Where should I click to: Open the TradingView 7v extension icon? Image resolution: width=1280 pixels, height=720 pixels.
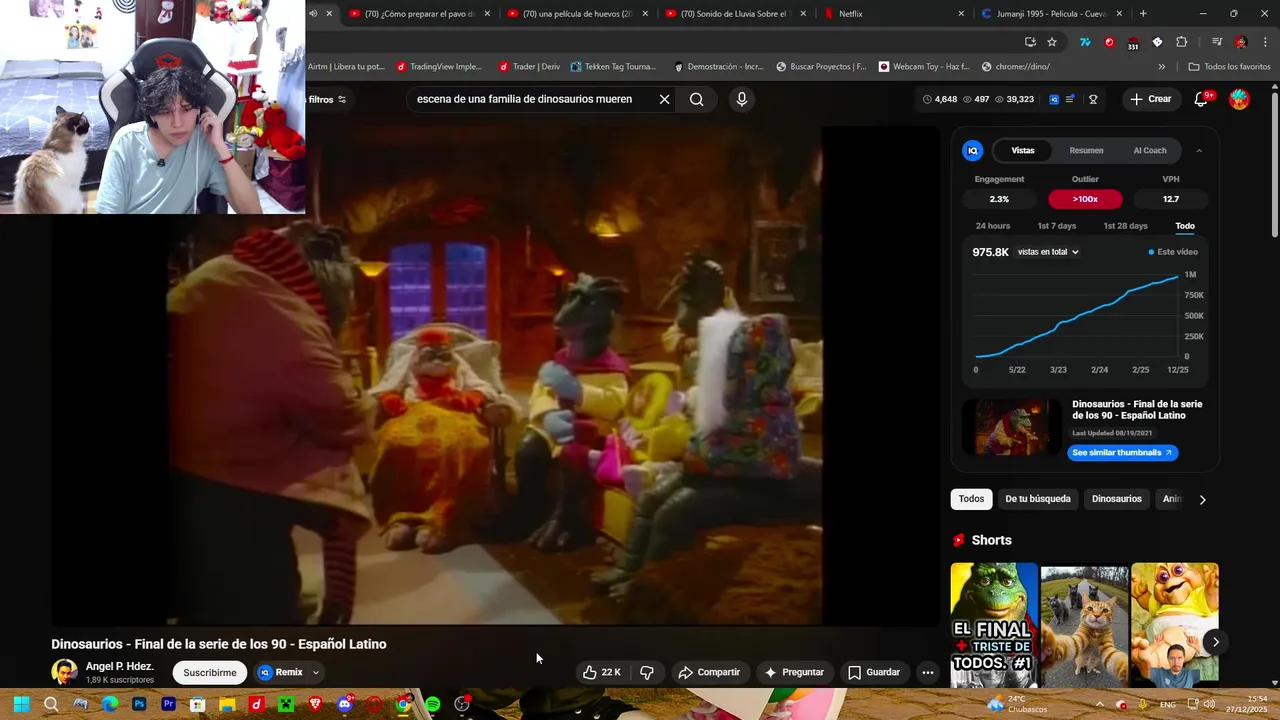pyautogui.click(x=1085, y=42)
